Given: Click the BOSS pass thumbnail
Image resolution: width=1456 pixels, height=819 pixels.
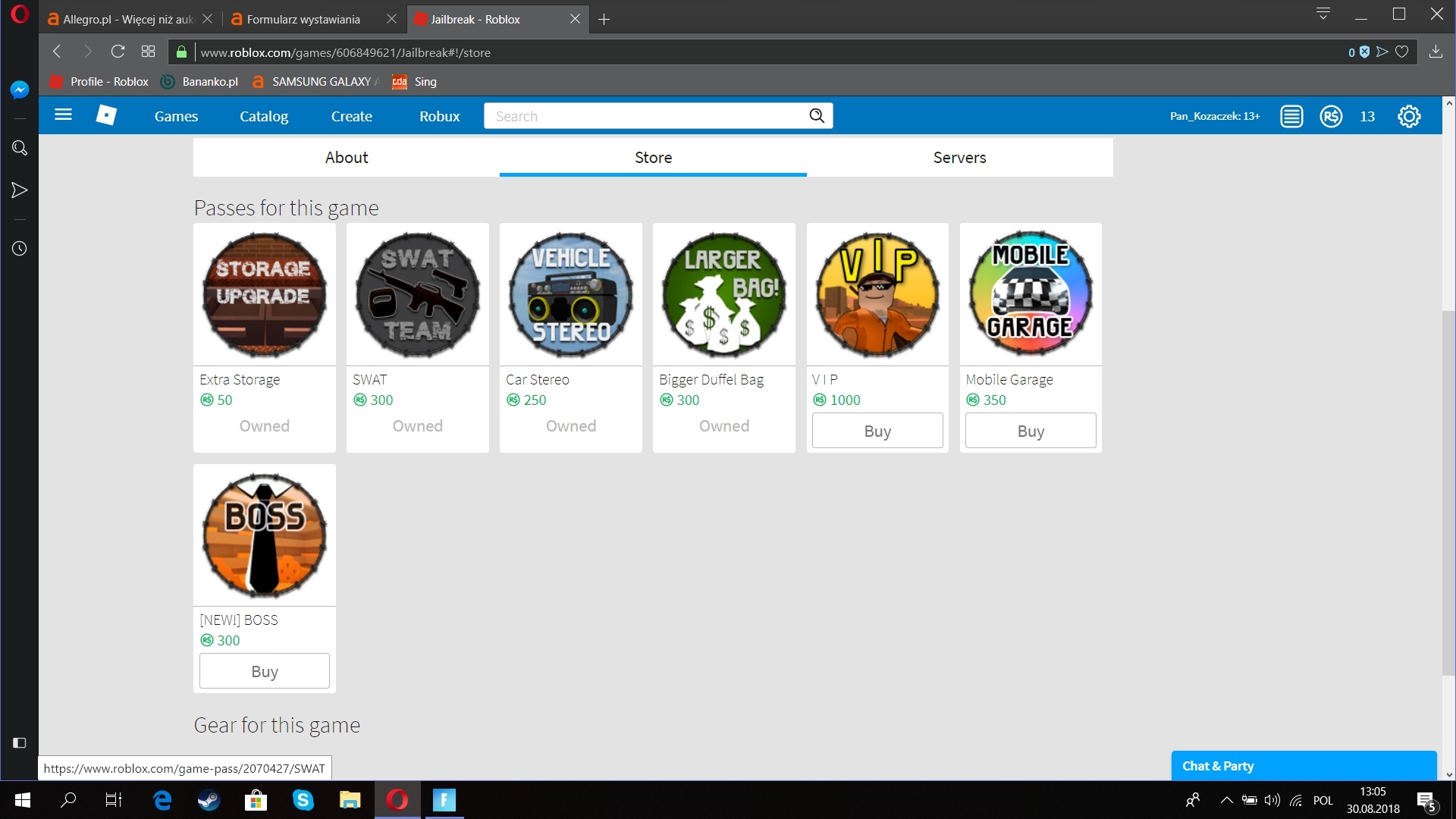Looking at the screenshot, I should (x=264, y=534).
